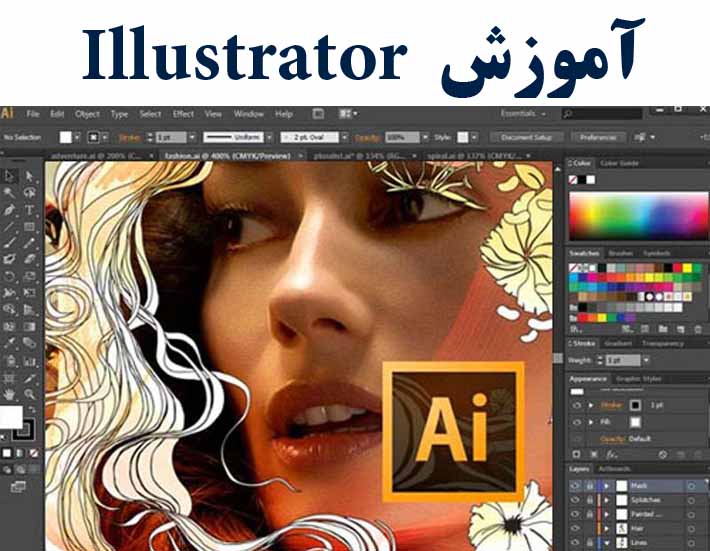
Task: Select the Pencil tool
Action: (x=29, y=243)
